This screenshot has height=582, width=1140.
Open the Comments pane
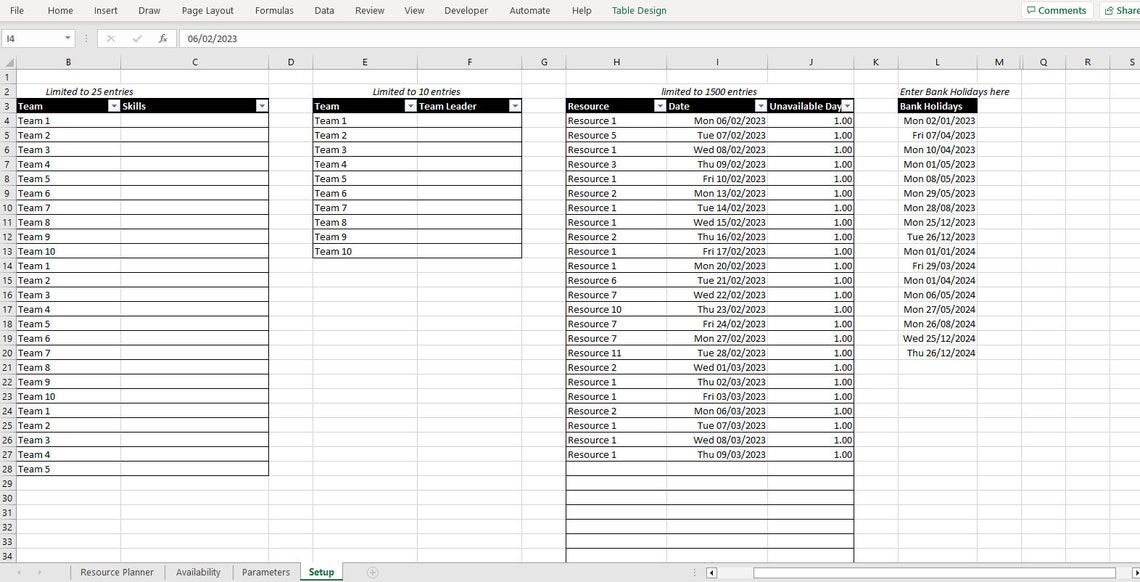pos(1056,10)
